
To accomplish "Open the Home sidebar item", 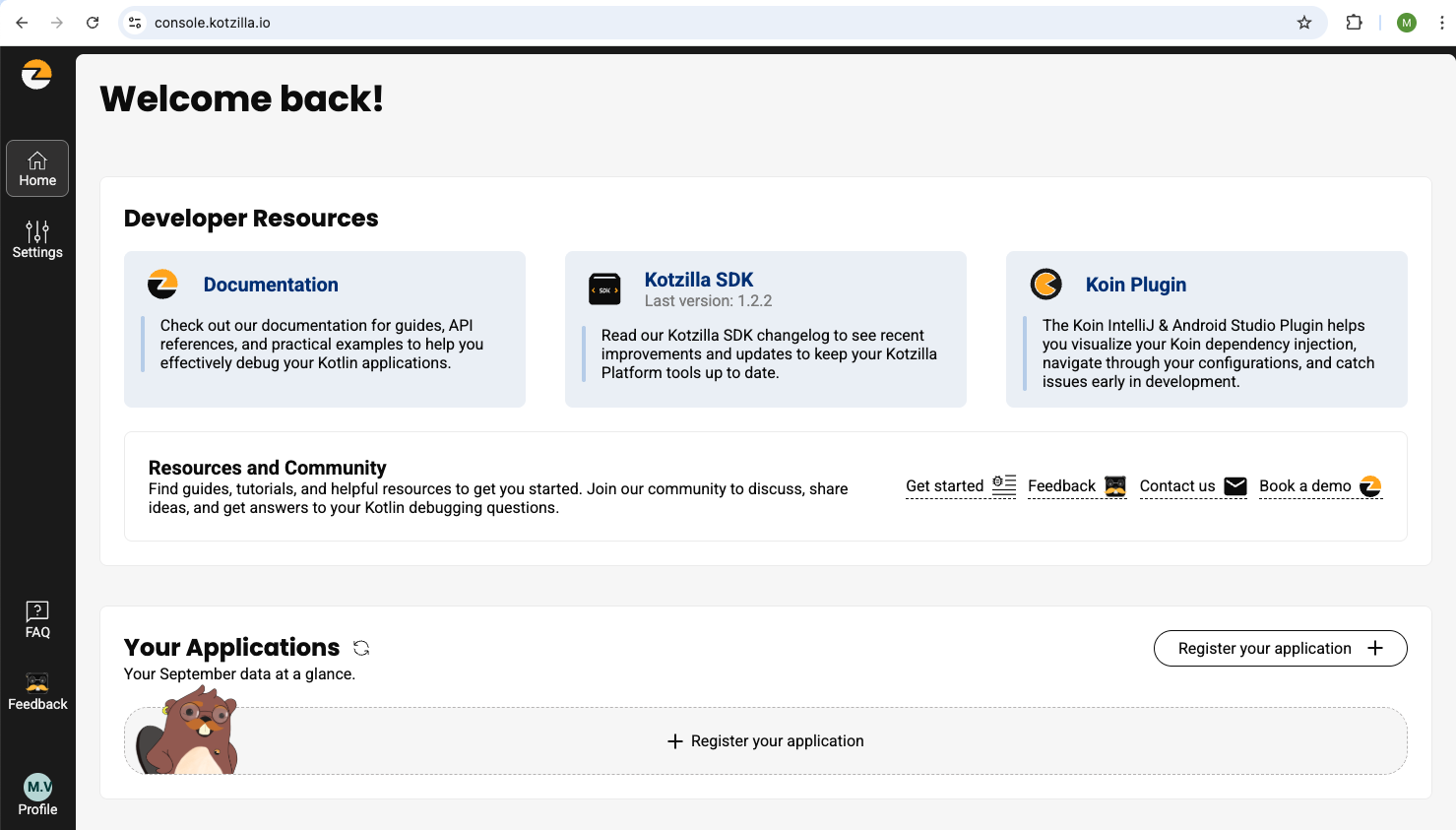I will point(37,168).
